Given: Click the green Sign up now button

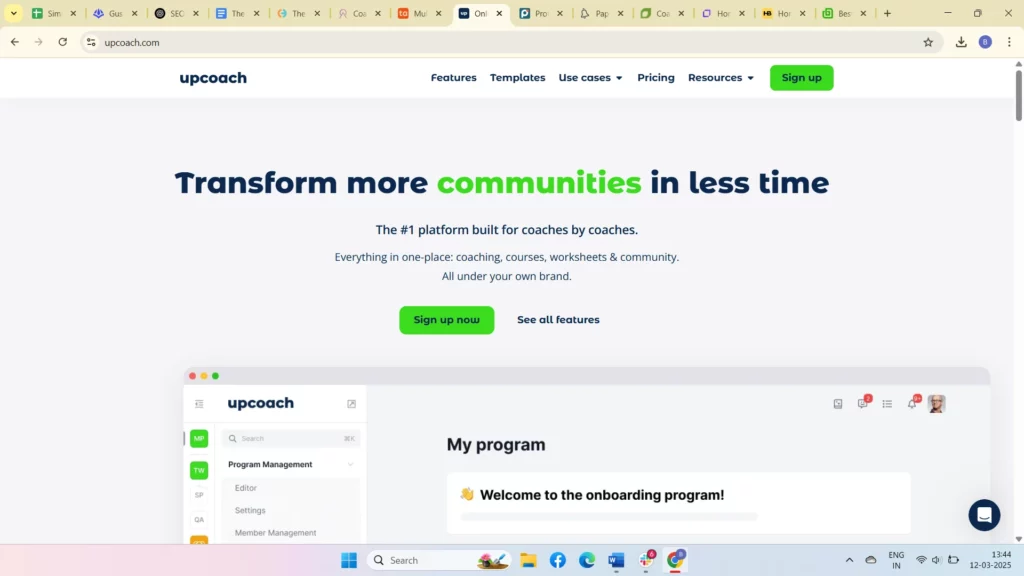Looking at the screenshot, I should pyautogui.click(x=446, y=320).
